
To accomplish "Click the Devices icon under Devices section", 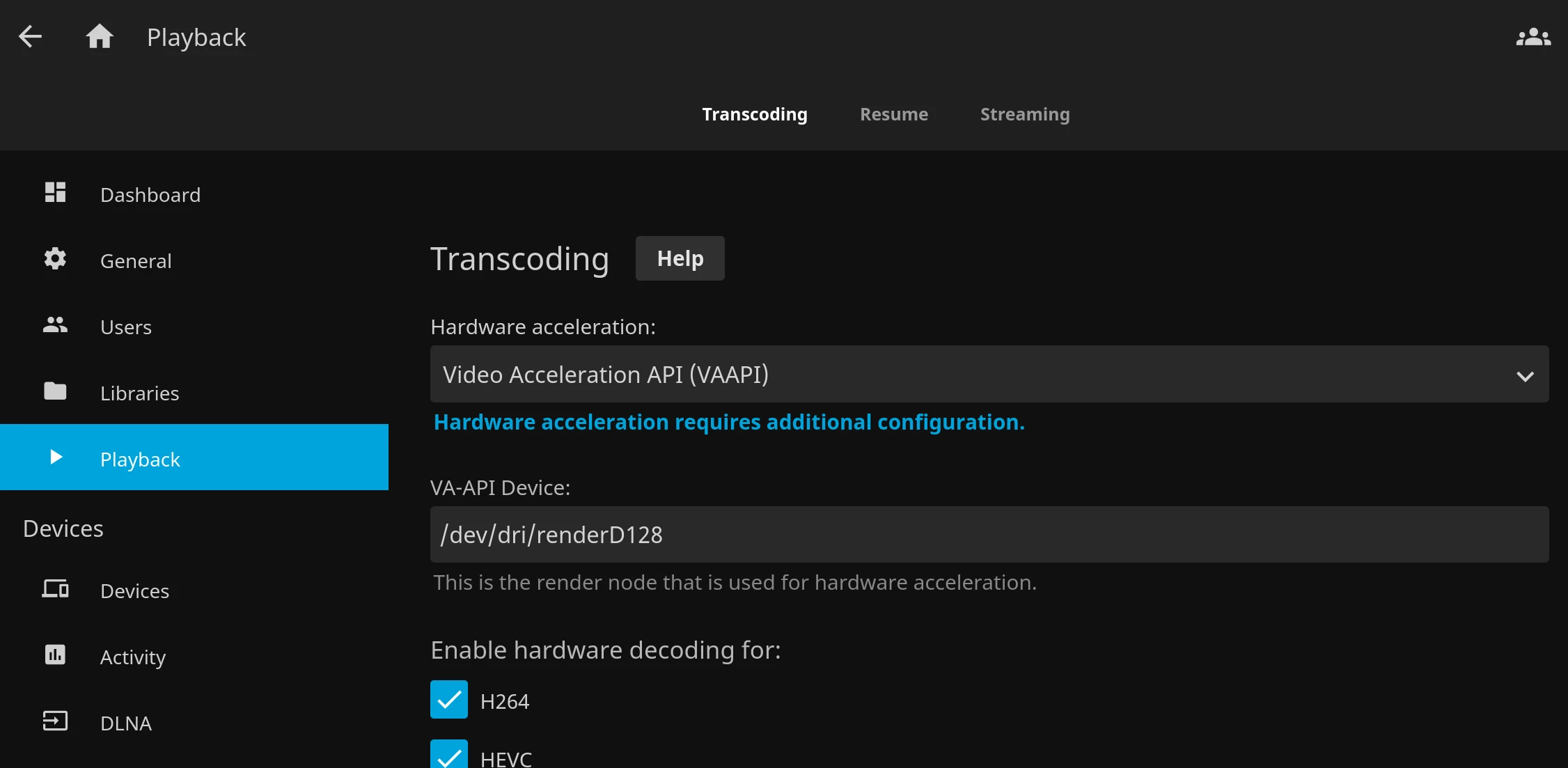I will point(55,588).
